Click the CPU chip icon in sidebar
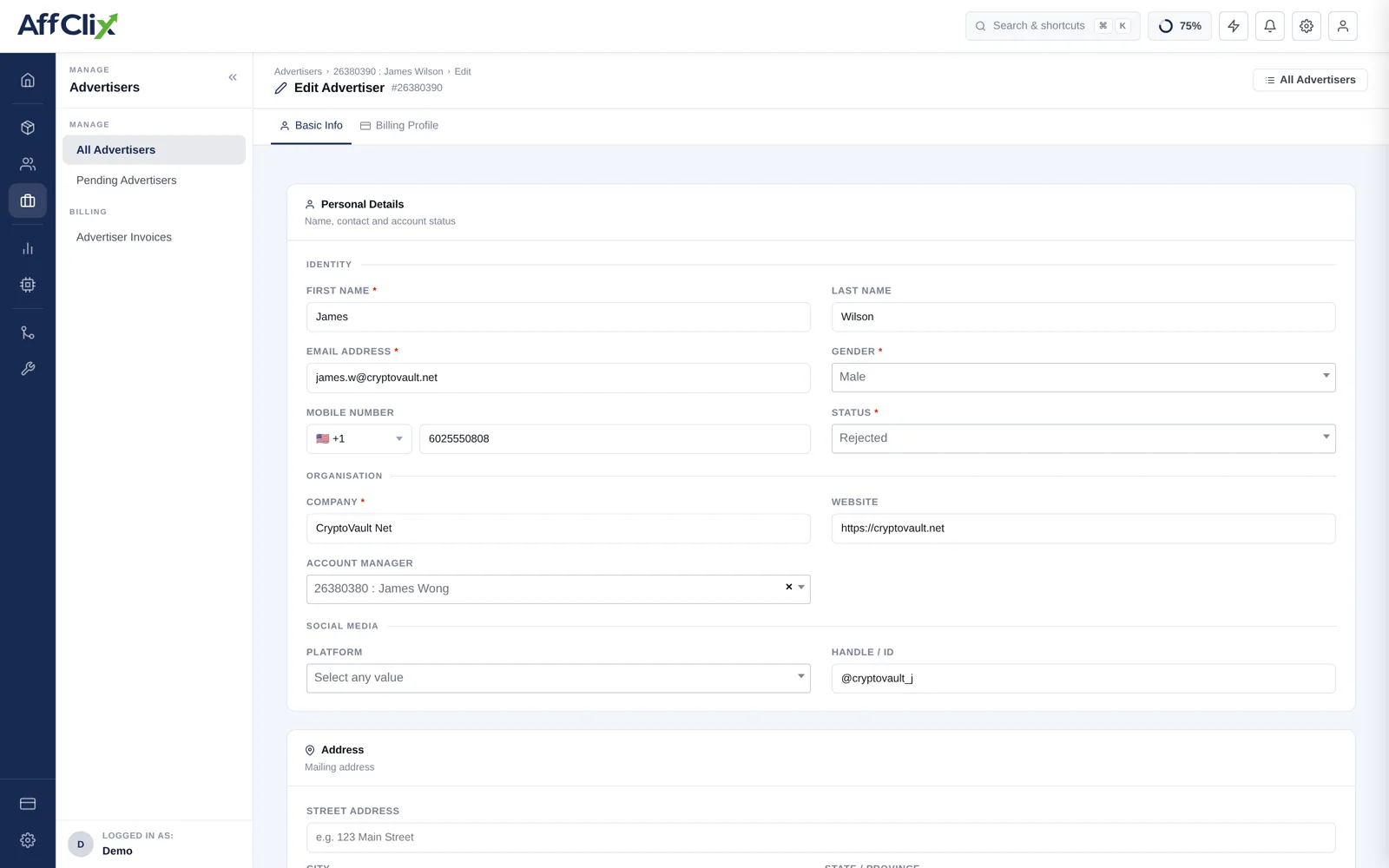 click(28, 285)
